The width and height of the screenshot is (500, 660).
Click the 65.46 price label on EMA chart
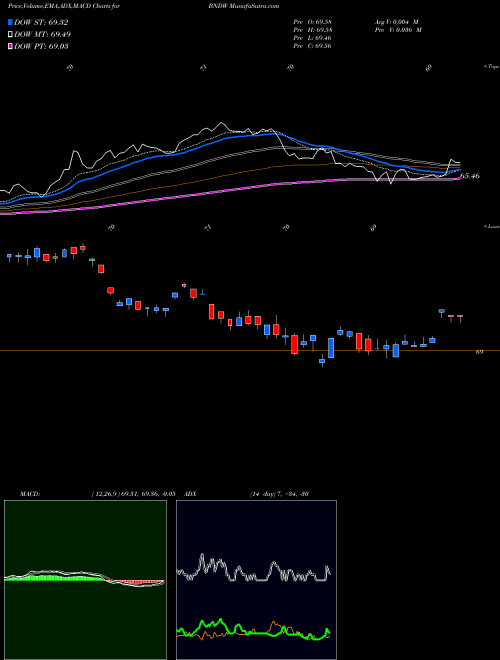coord(470,176)
